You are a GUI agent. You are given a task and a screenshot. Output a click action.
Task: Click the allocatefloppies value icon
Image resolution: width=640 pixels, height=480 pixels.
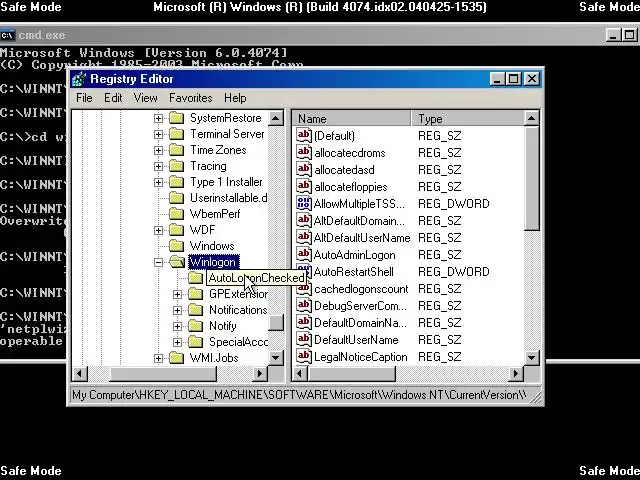(x=304, y=187)
